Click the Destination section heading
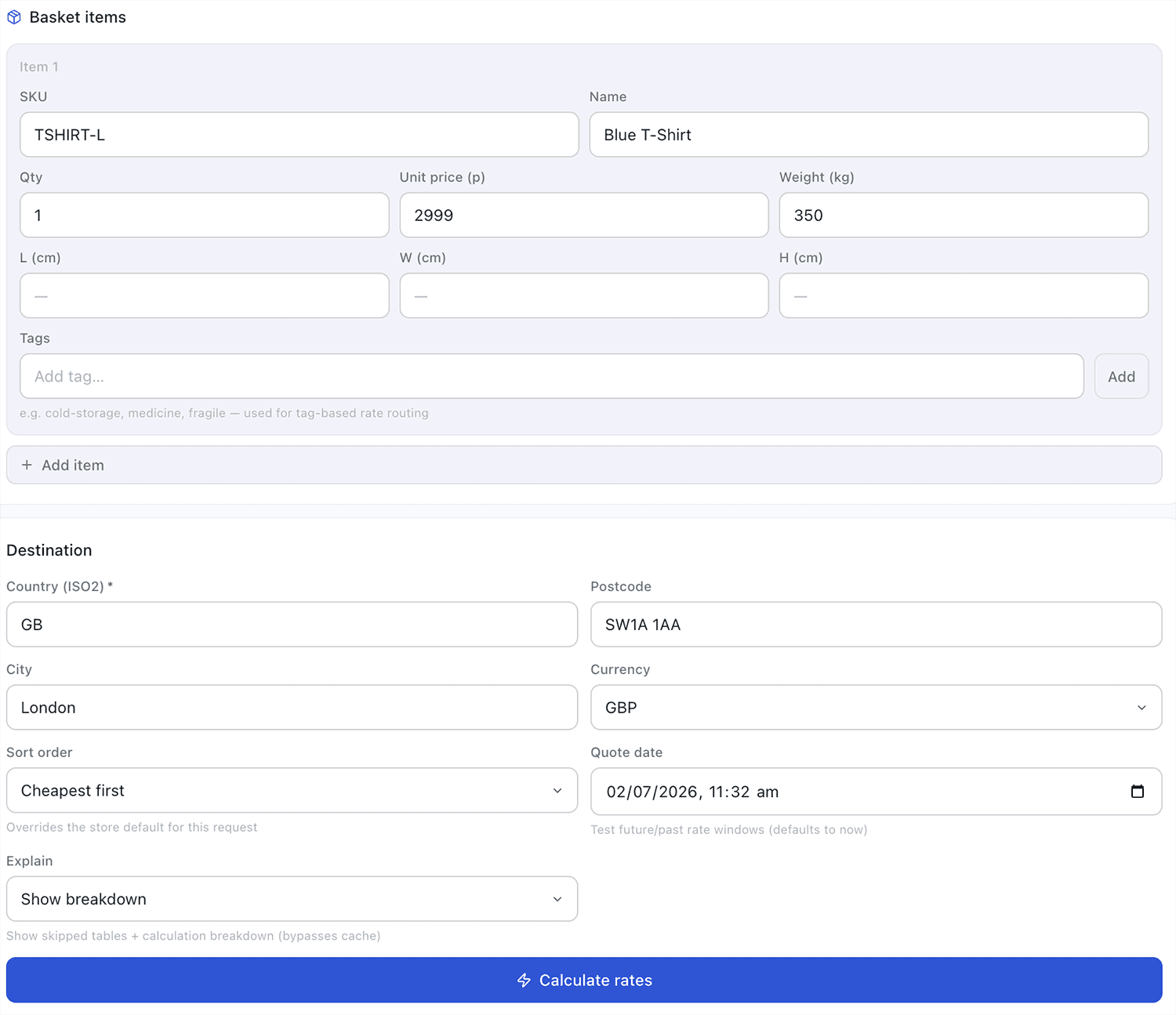1176x1015 pixels. tap(49, 550)
